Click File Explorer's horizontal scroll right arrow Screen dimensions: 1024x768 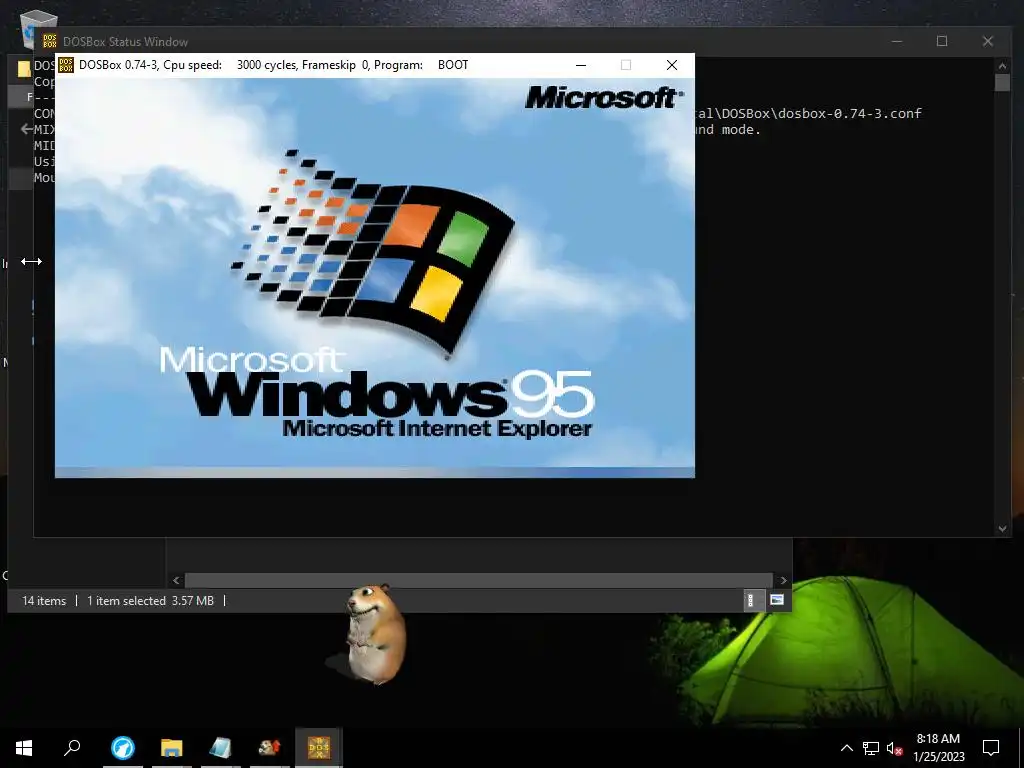click(783, 580)
